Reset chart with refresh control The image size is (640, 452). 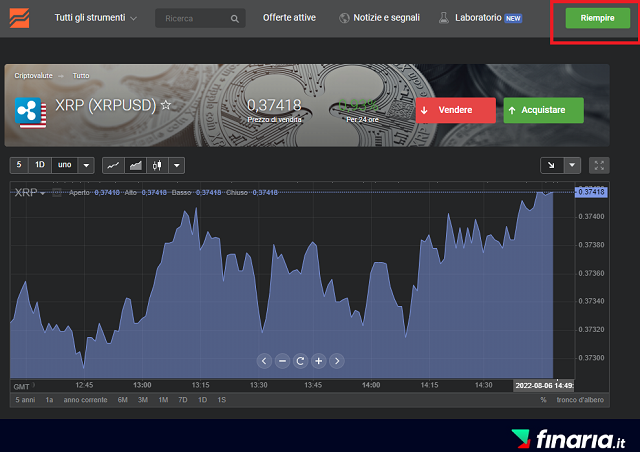tap(300, 361)
